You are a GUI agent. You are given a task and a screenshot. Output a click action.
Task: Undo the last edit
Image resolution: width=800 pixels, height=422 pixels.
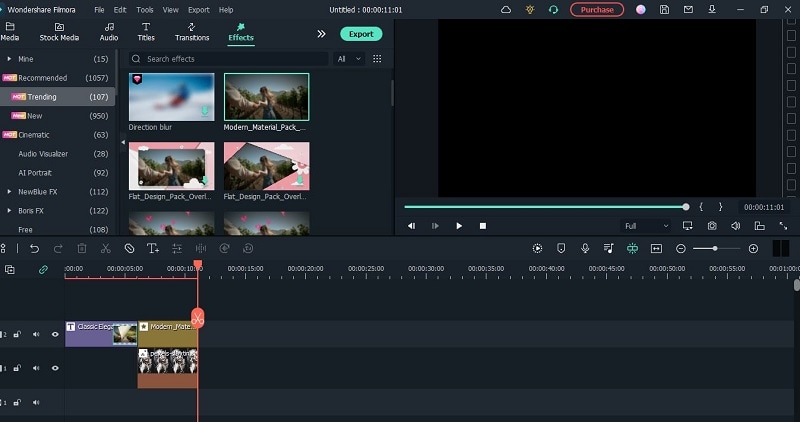tap(34, 249)
